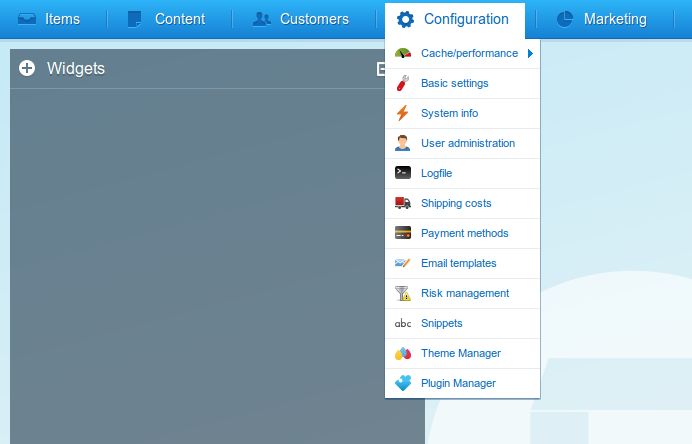This screenshot has width=692, height=444.
Task: Click the Cache/performance gauge icon
Action: click(403, 53)
